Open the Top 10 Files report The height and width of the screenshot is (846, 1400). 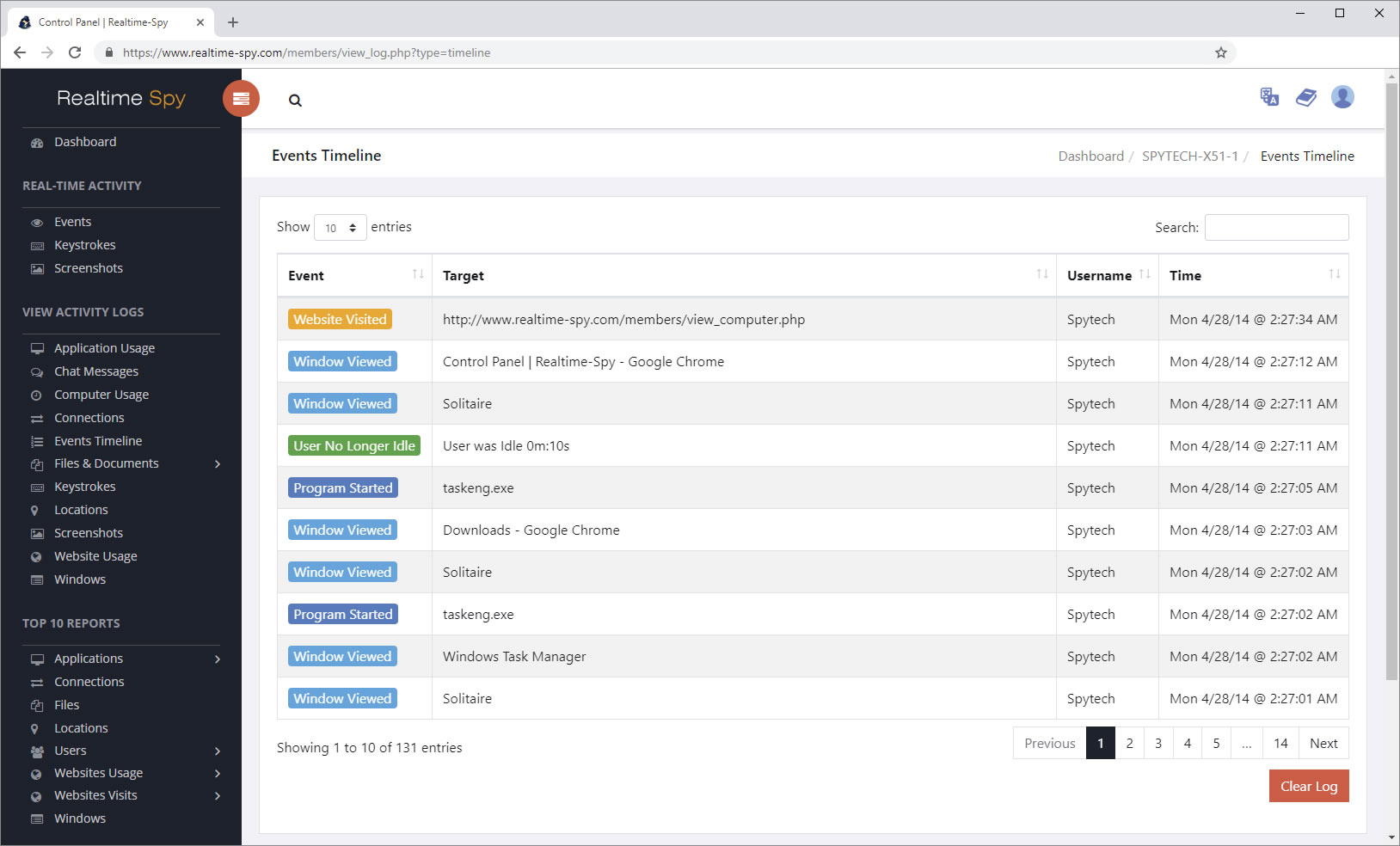(x=66, y=706)
